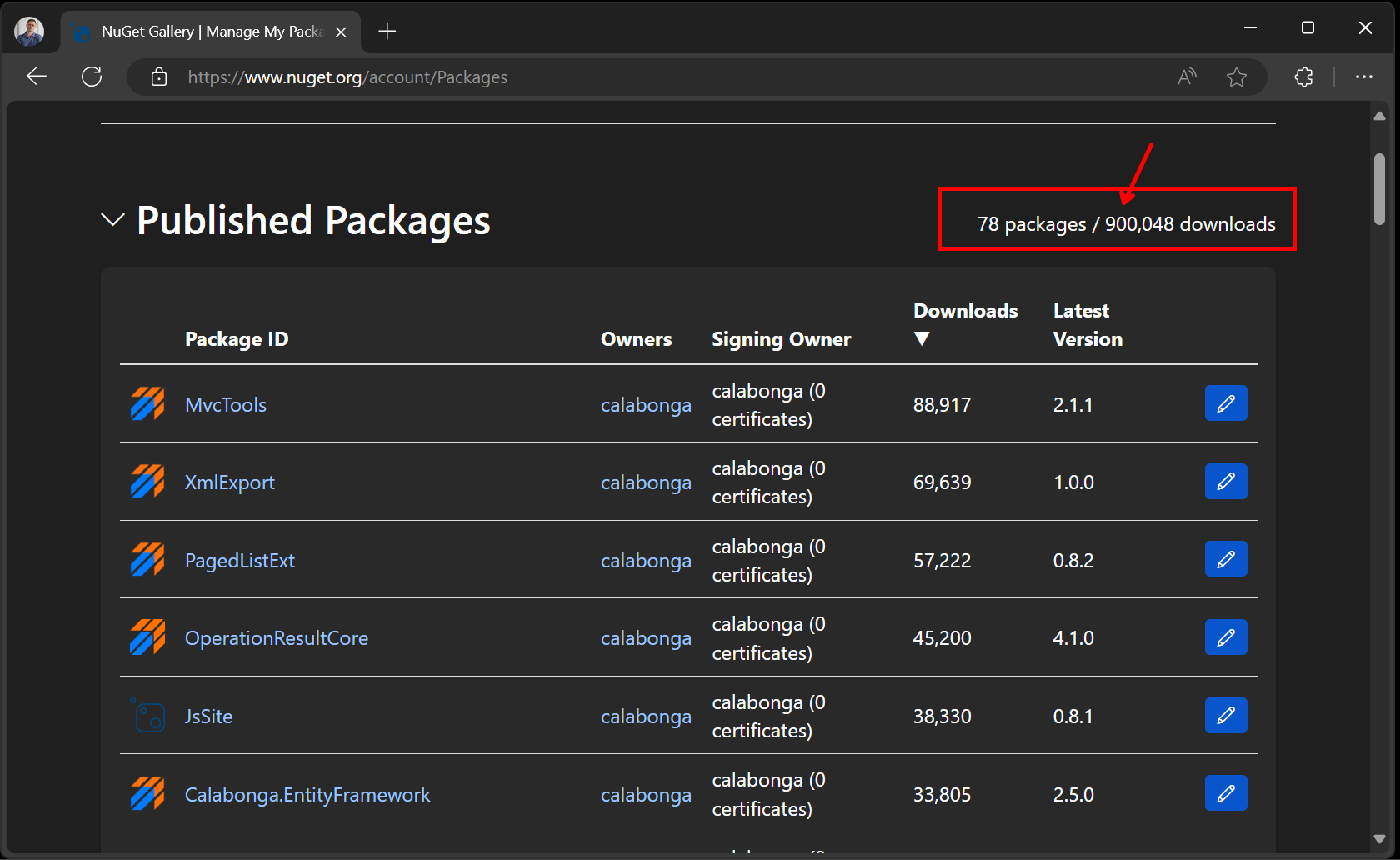The width and height of the screenshot is (1400, 860).
Task: Select the 57,222 downloads value
Action: coord(942,561)
